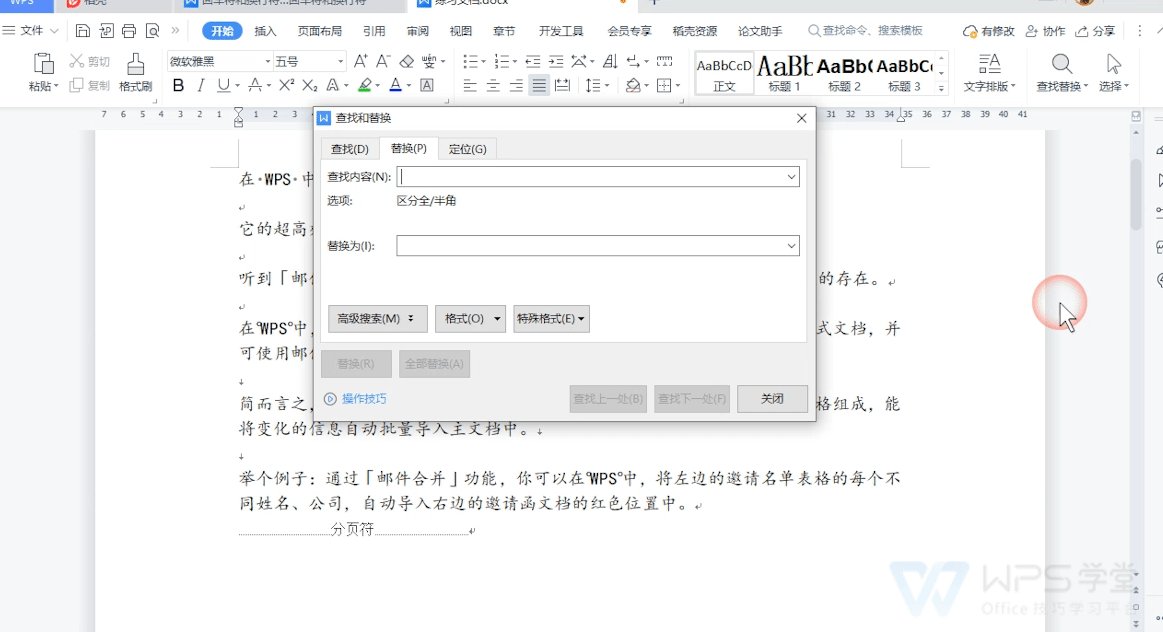Open the File menu
This screenshot has width=1163, height=632.
point(31,30)
